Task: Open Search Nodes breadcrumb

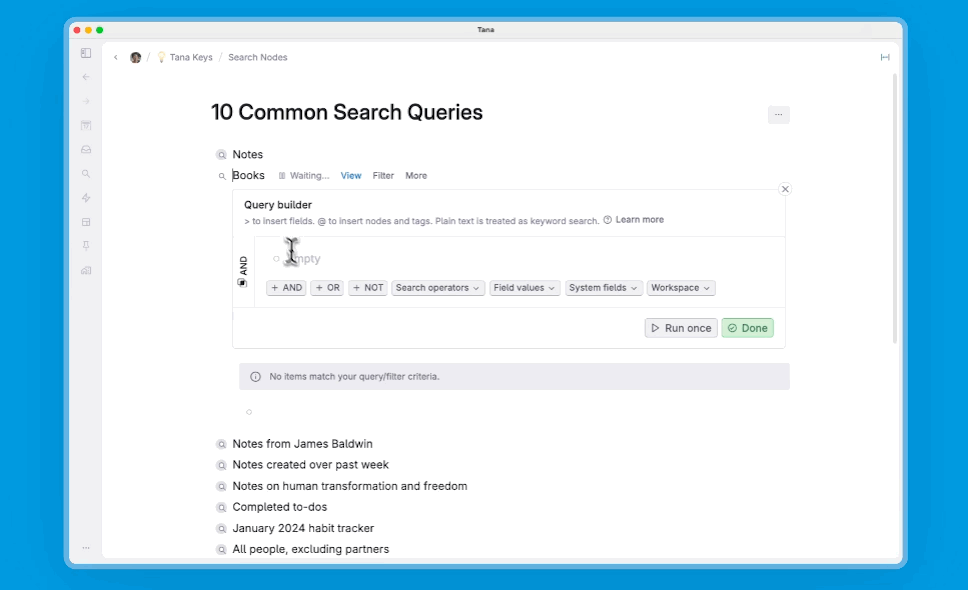Action: tap(257, 57)
